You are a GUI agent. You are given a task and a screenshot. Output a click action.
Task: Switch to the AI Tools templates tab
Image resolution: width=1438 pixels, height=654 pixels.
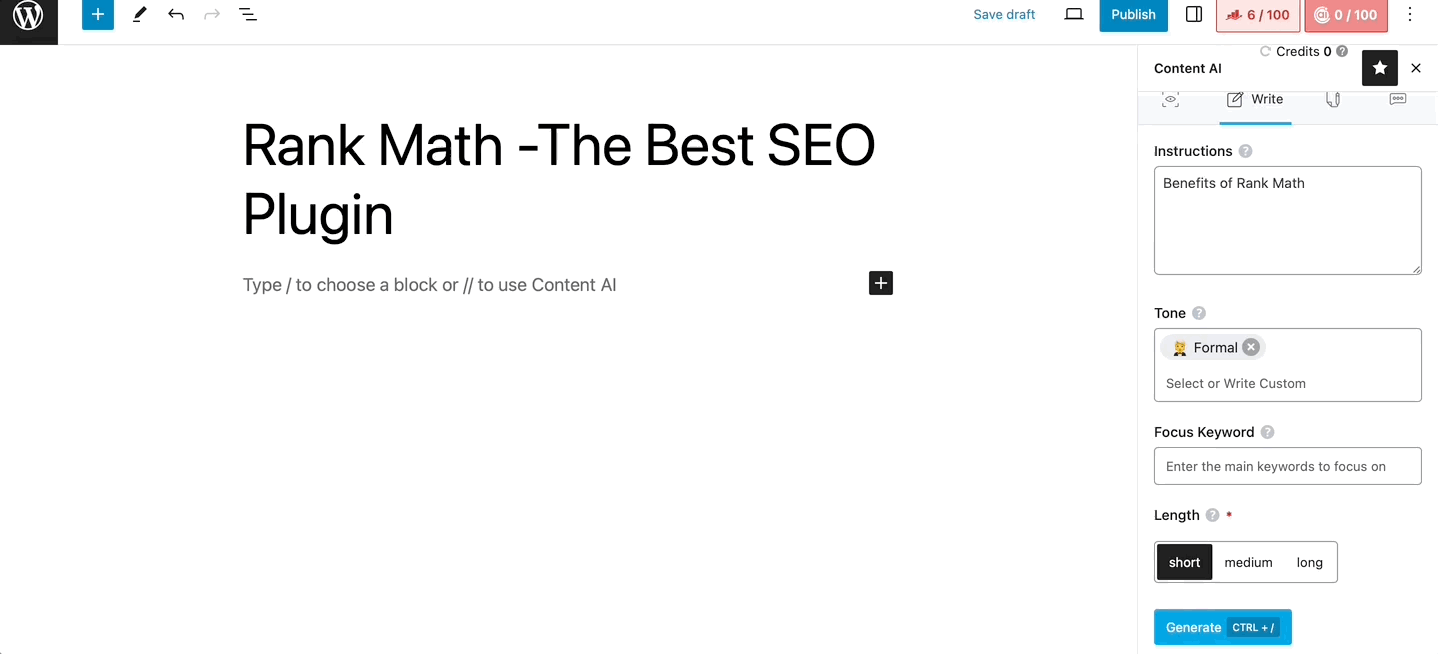click(x=1333, y=99)
